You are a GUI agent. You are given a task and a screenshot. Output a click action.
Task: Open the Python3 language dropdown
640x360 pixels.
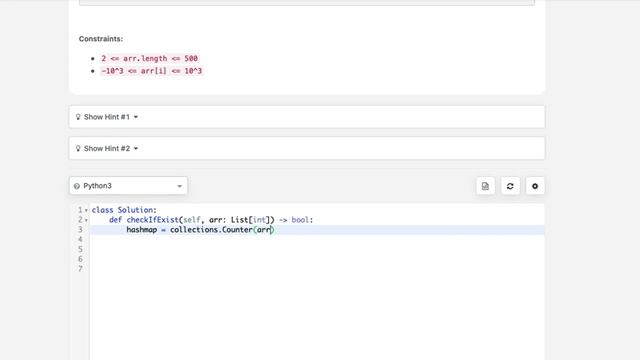[x=128, y=186]
